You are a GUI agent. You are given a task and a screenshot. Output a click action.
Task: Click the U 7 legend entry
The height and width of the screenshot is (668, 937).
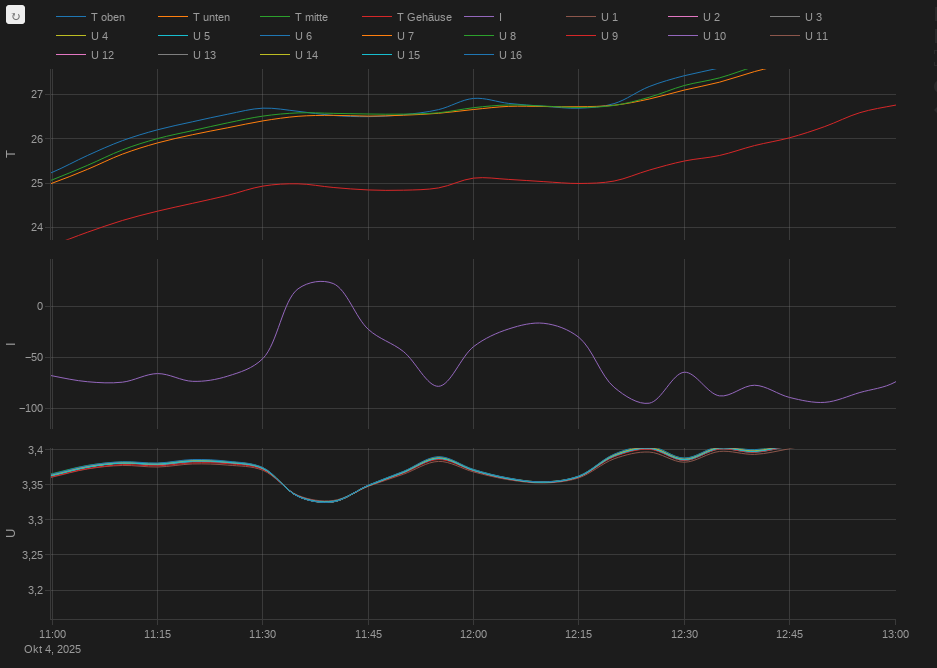pos(405,36)
